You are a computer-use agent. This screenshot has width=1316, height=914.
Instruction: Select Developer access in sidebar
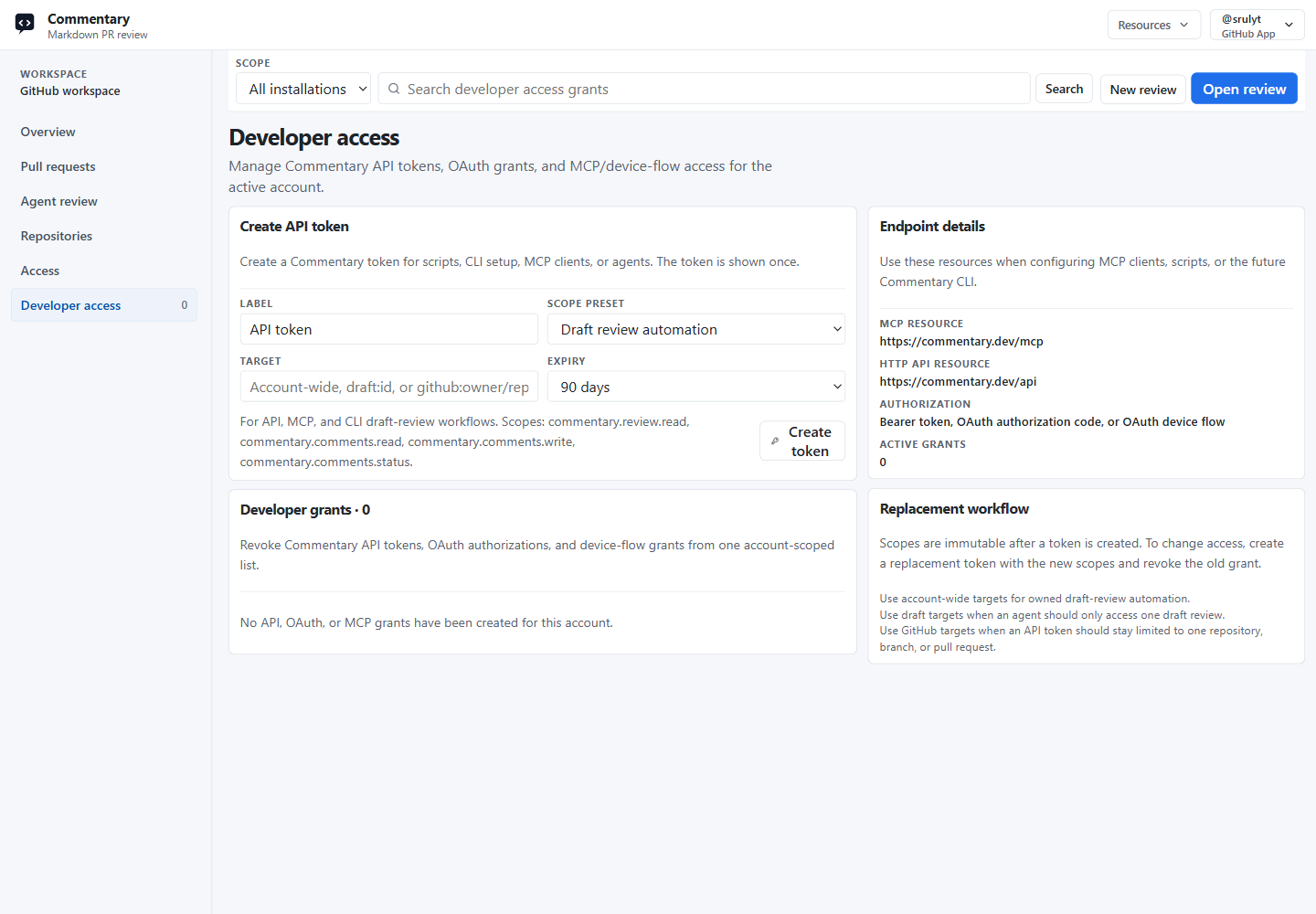pos(104,305)
